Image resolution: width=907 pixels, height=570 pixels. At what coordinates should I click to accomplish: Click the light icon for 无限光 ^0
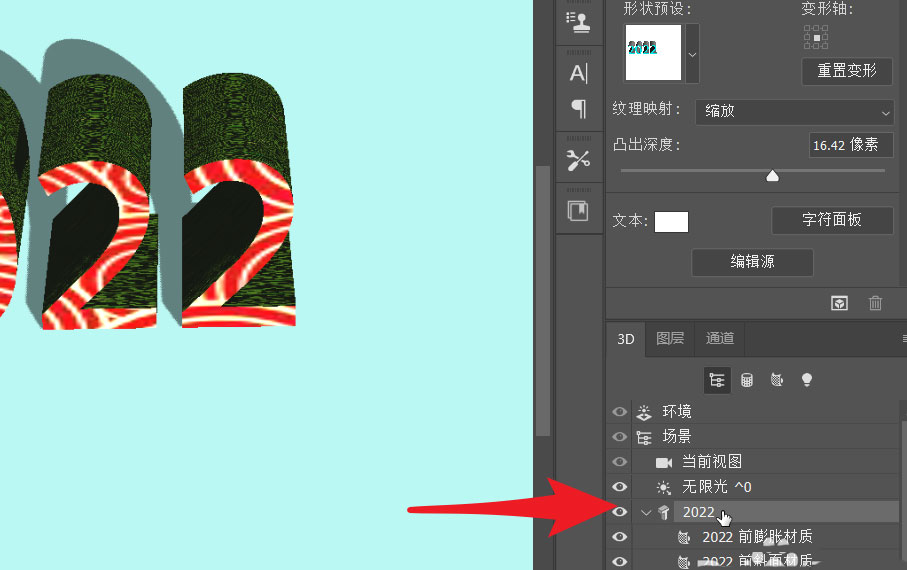tap(663, 487)
